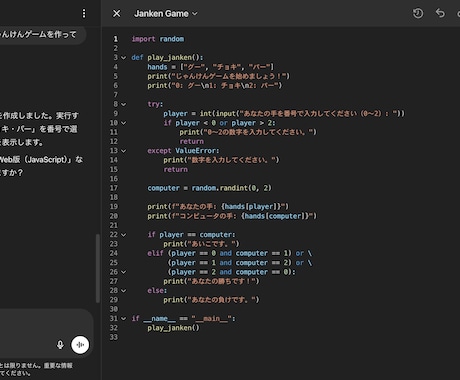Viewport: 460px width, 380px height.
Task: Close the Janken Game canvas
Action: [116, 14]
